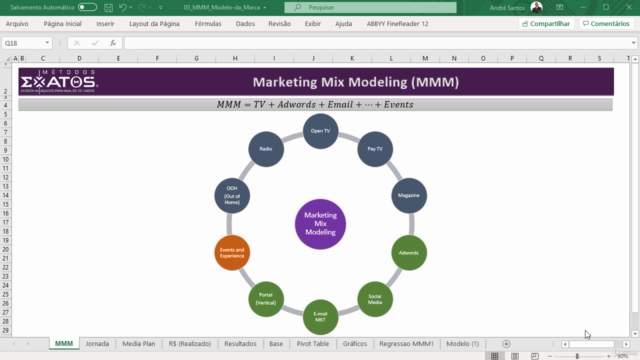Switch to R$ (Realizado) sheet tab
Image resolution: width=640 pixels, height=360 pixels.
190,344
